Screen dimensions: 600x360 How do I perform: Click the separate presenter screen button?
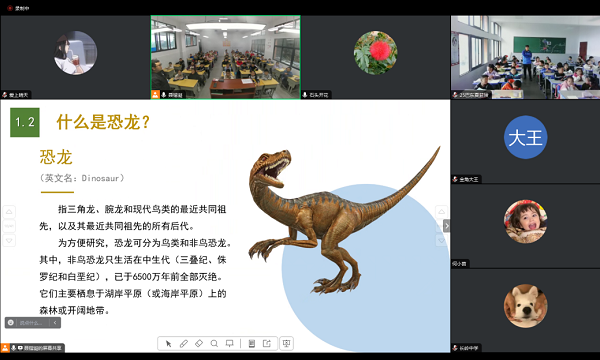[x=286, y=344]
